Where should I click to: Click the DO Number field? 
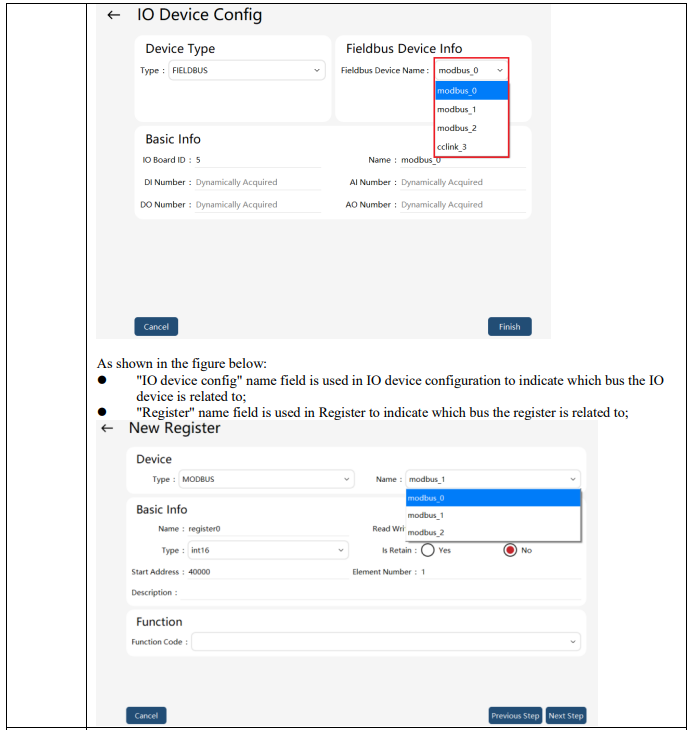[257, 205]
